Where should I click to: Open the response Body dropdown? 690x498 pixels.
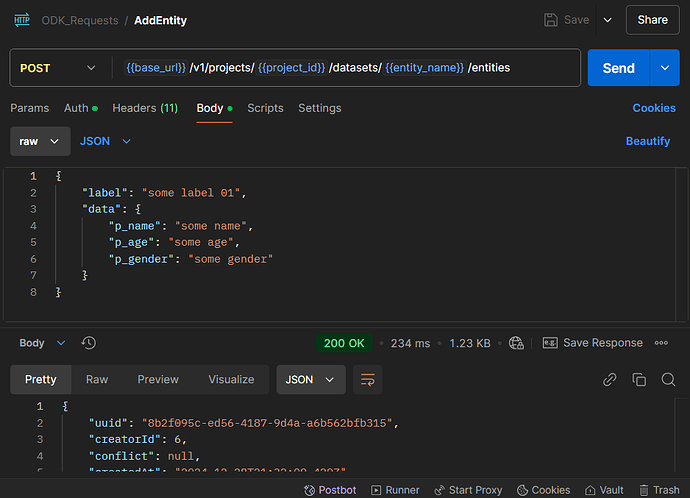click(x=42, y=343)
